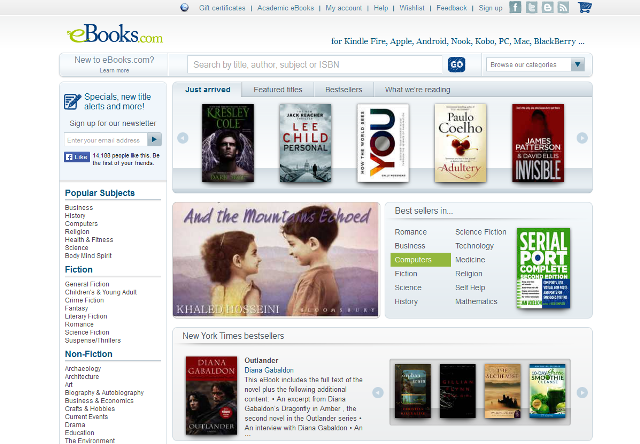Open the Smoothie book cover thumbnail
Viewport: 640px width, 444px height.
click(x=547, y=391)
